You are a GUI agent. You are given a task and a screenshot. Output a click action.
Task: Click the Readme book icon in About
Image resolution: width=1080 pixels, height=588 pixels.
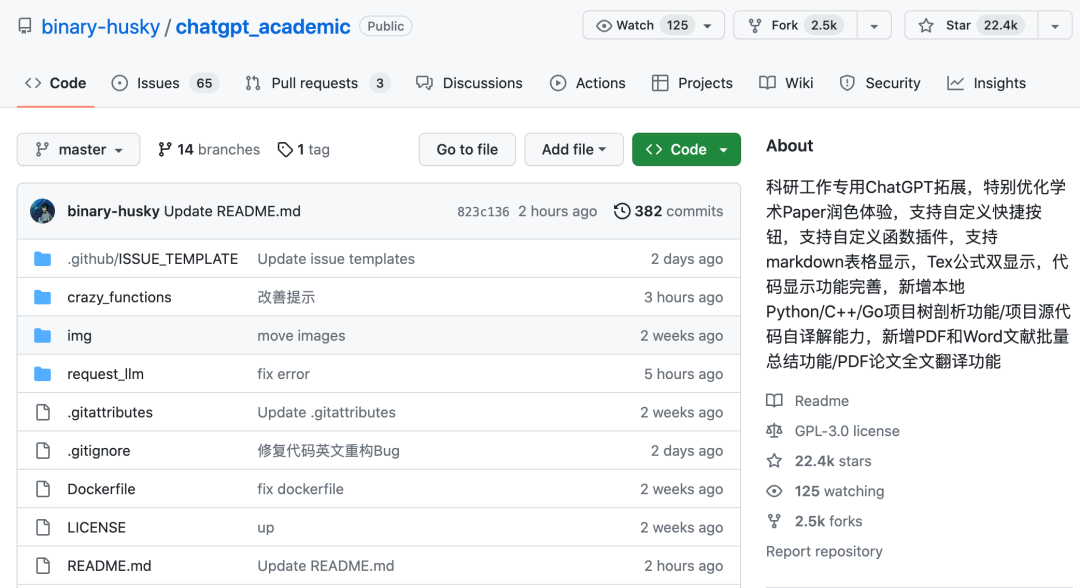point(774,401)
